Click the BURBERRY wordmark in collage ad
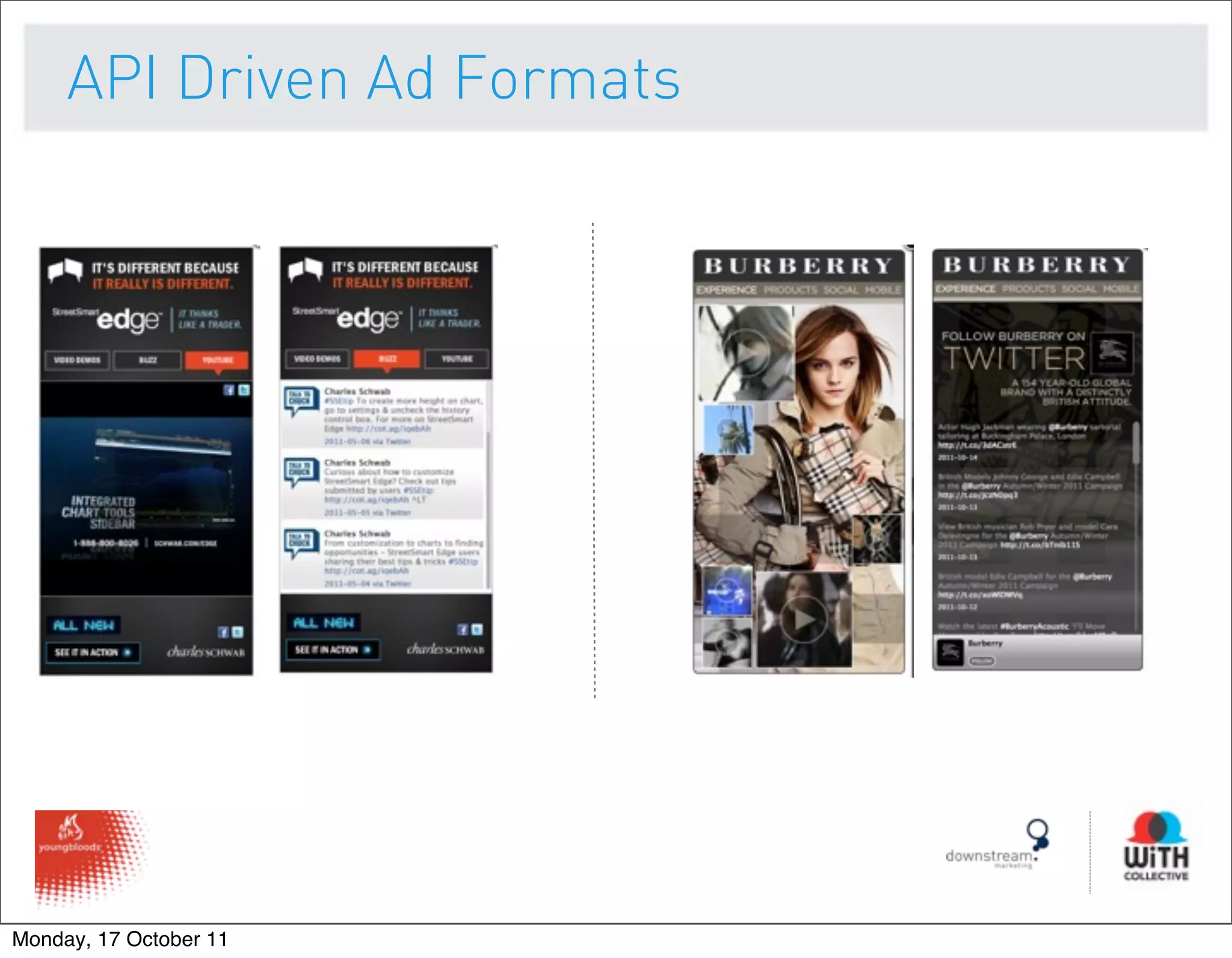 tap(798, 266)
